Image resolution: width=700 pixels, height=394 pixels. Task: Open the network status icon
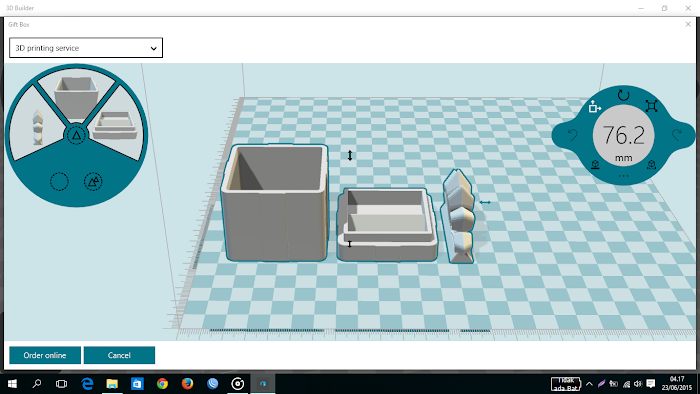pyautogui.click(x=626, y=384)
